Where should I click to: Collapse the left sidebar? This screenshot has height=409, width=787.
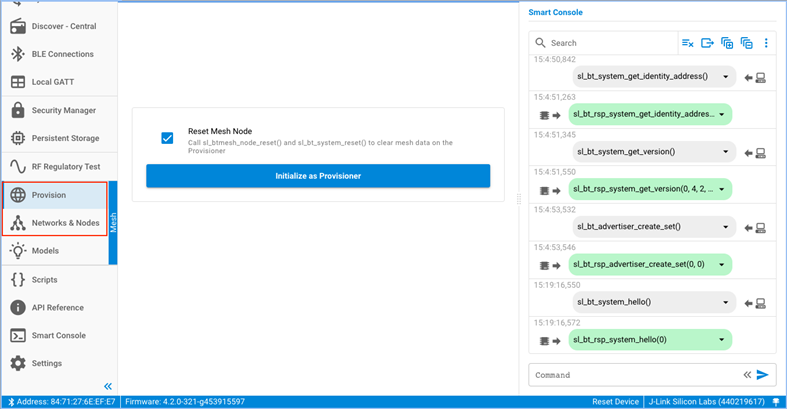tap(108, 386)
